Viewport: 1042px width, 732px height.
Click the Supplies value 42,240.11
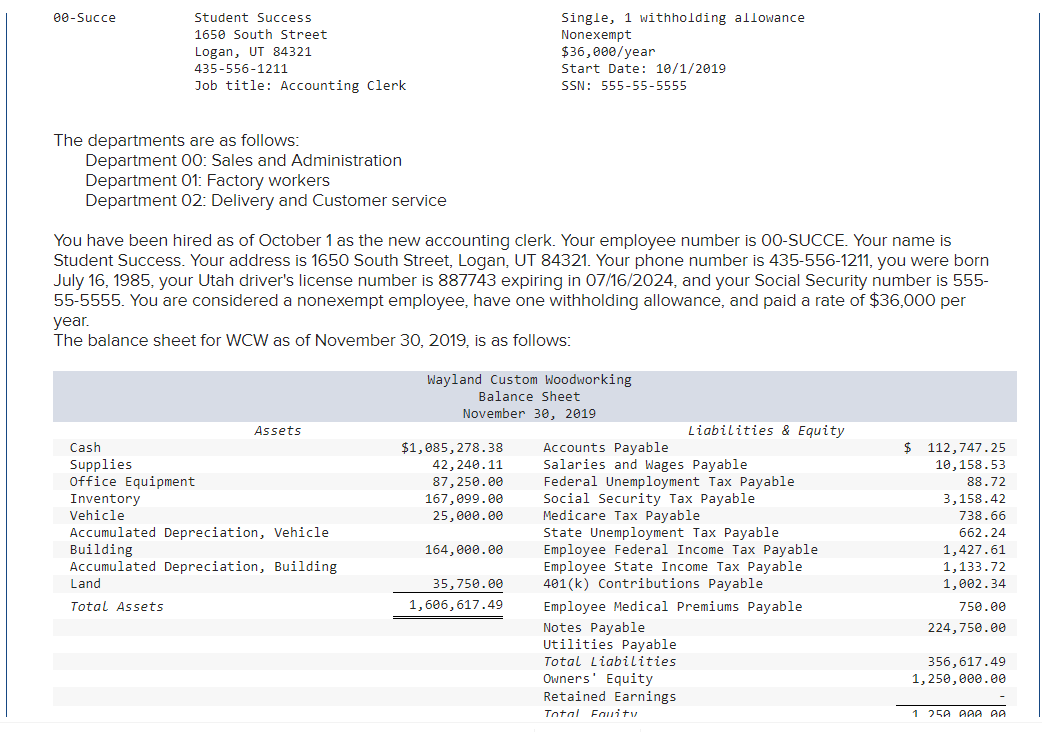coord(468,464)
